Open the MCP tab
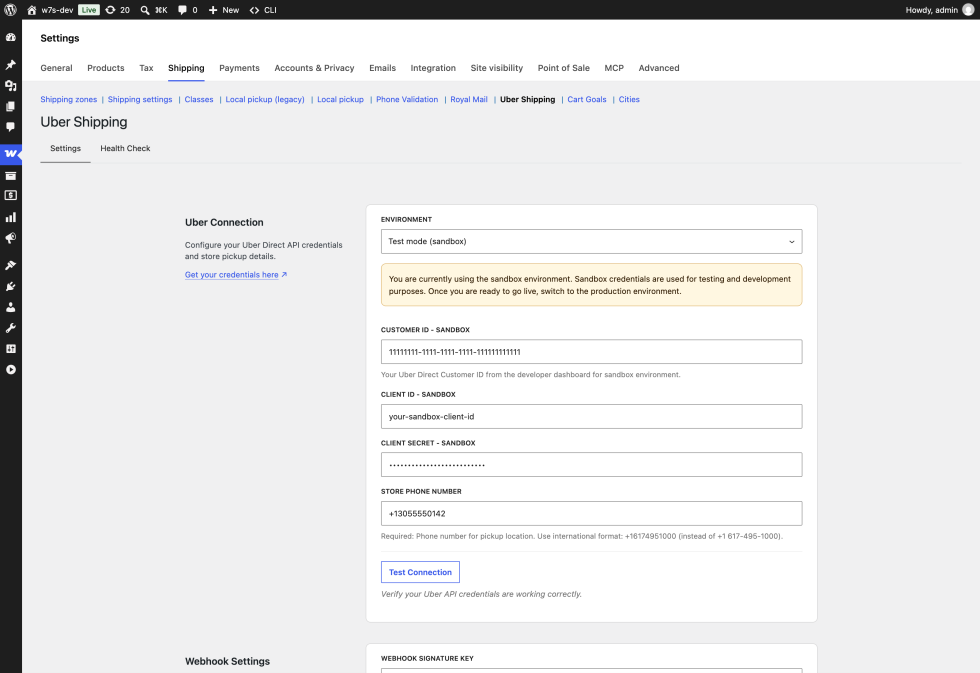The width and height of the screenshot is (980, 673). pos(614,68)
